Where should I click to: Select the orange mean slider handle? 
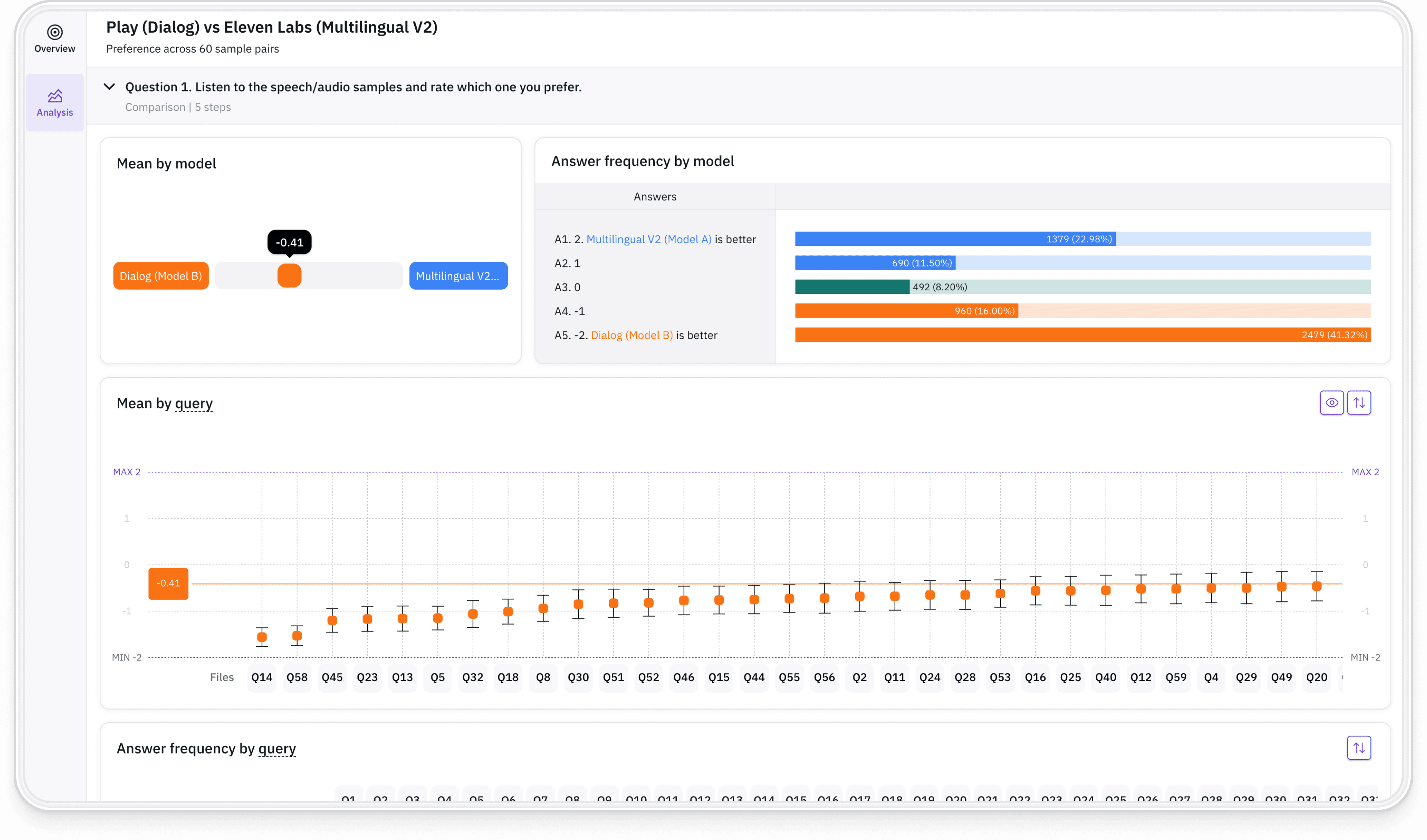pos(289,276)
